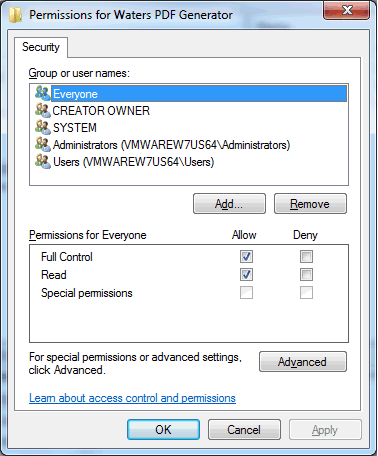Click the Full Control permission label

pos(67,257)
